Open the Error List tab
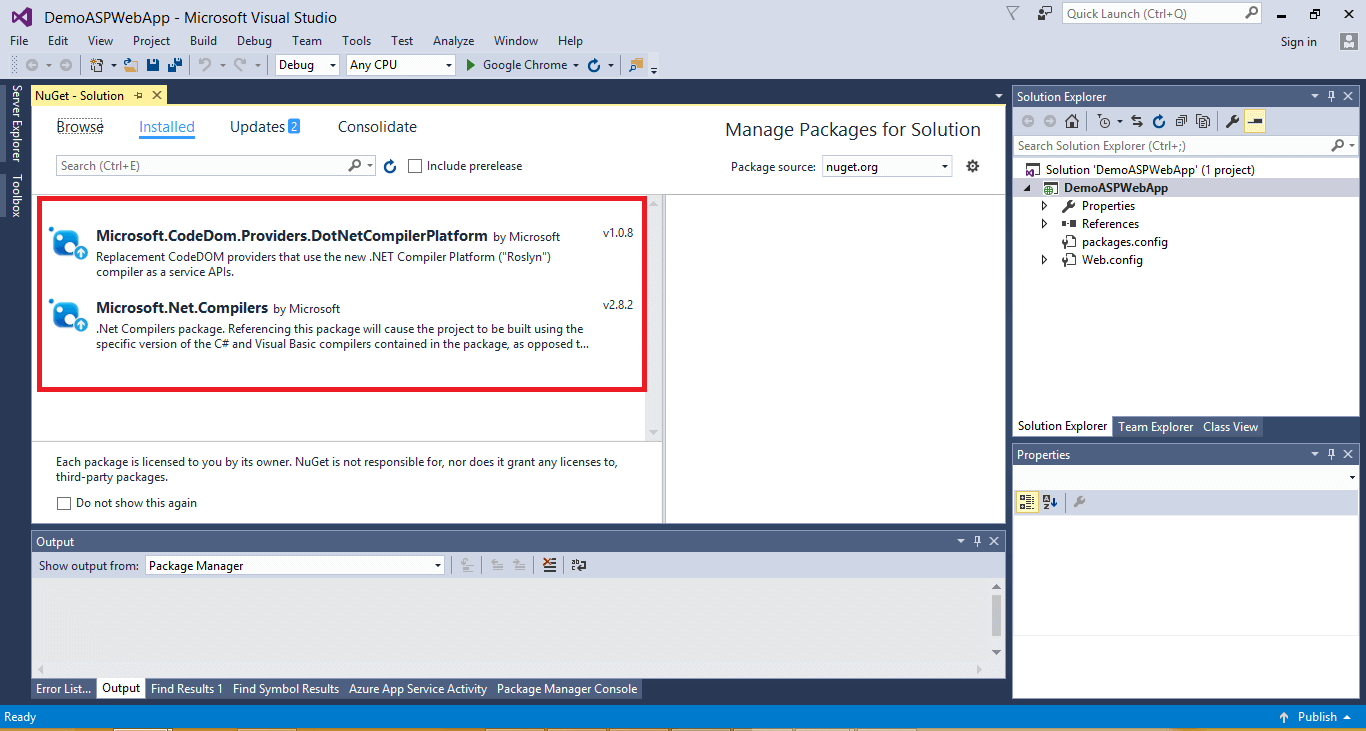 [64, 689]
